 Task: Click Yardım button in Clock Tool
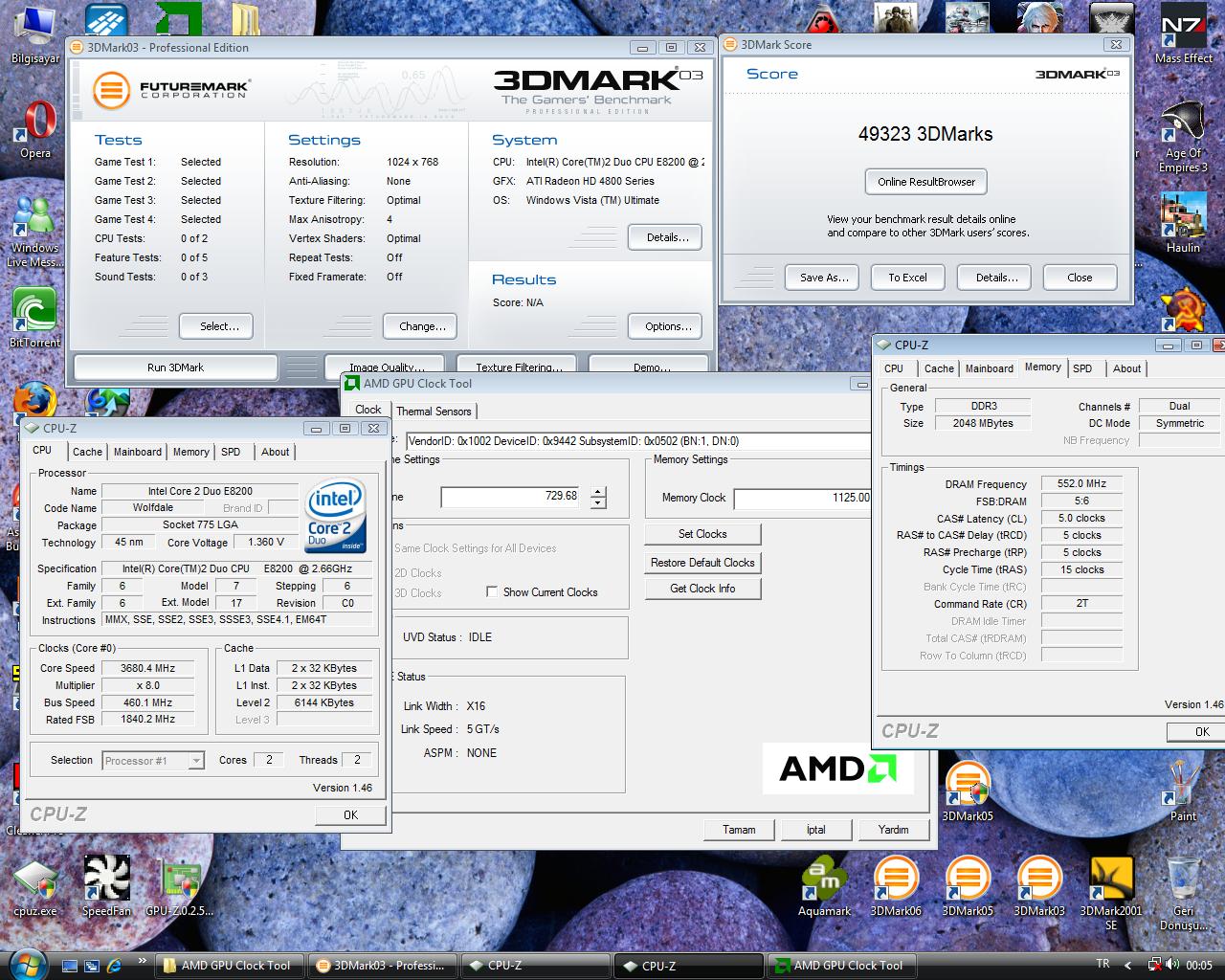point(893,830)
